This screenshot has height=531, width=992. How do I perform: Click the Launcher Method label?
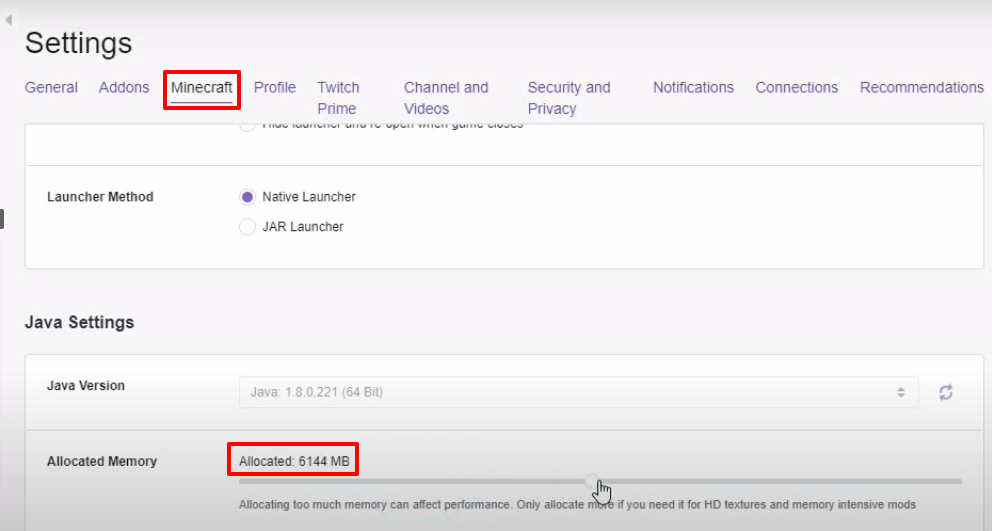tap(100, 197)
